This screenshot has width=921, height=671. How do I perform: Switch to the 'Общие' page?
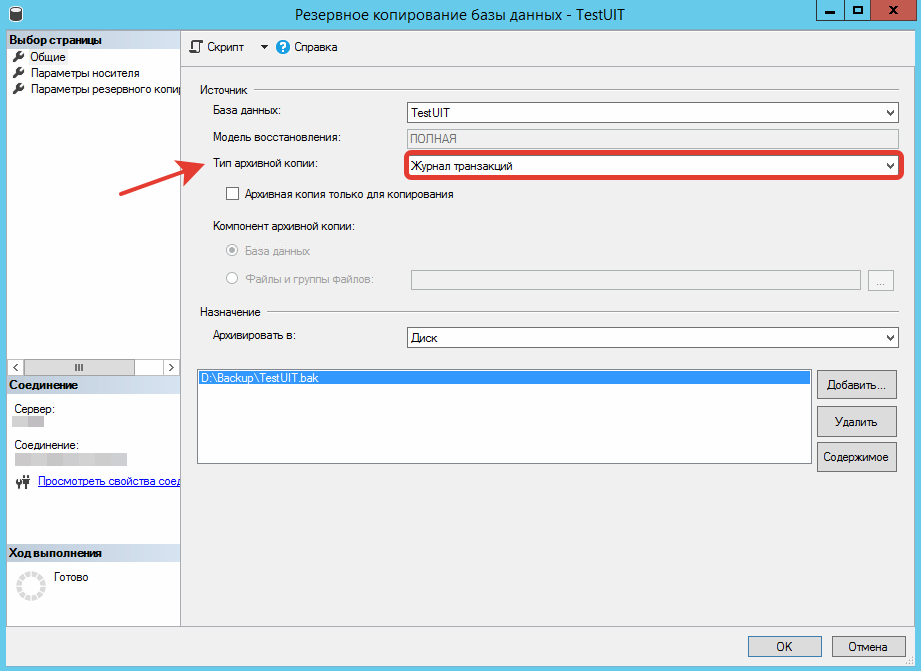48,57
